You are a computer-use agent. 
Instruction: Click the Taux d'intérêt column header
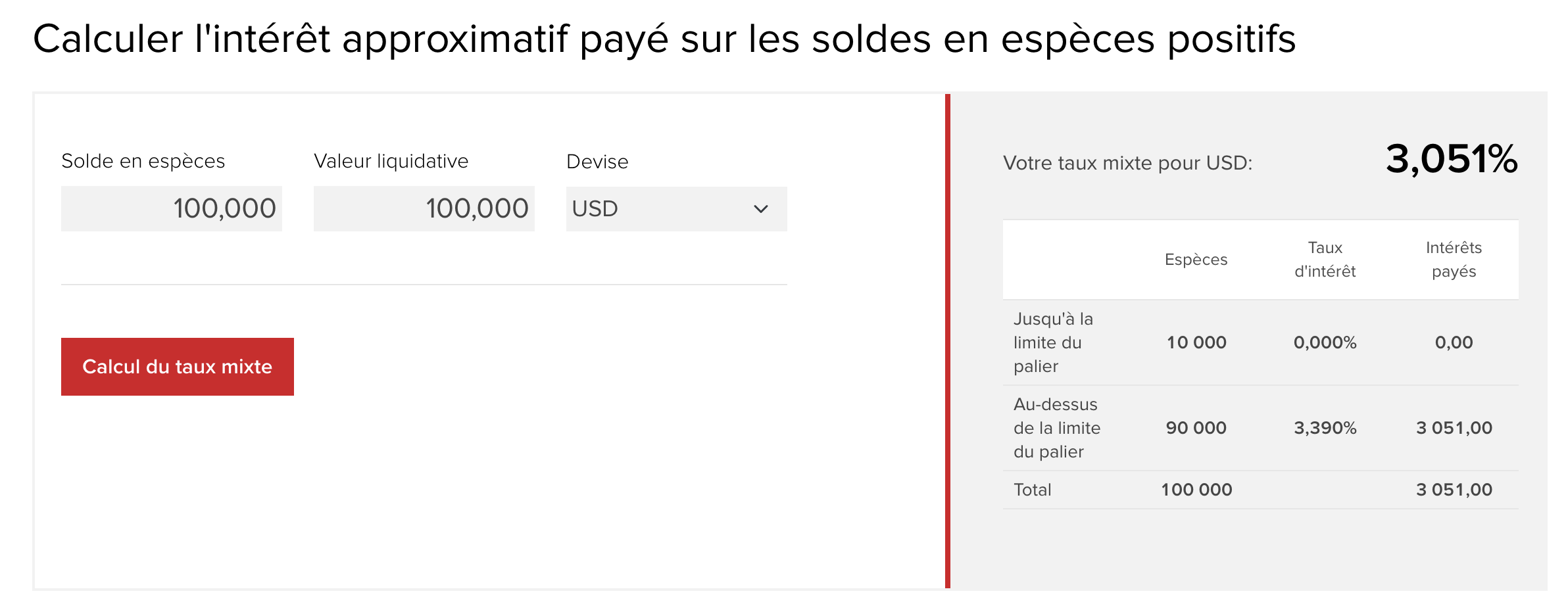coord(1325,260)
